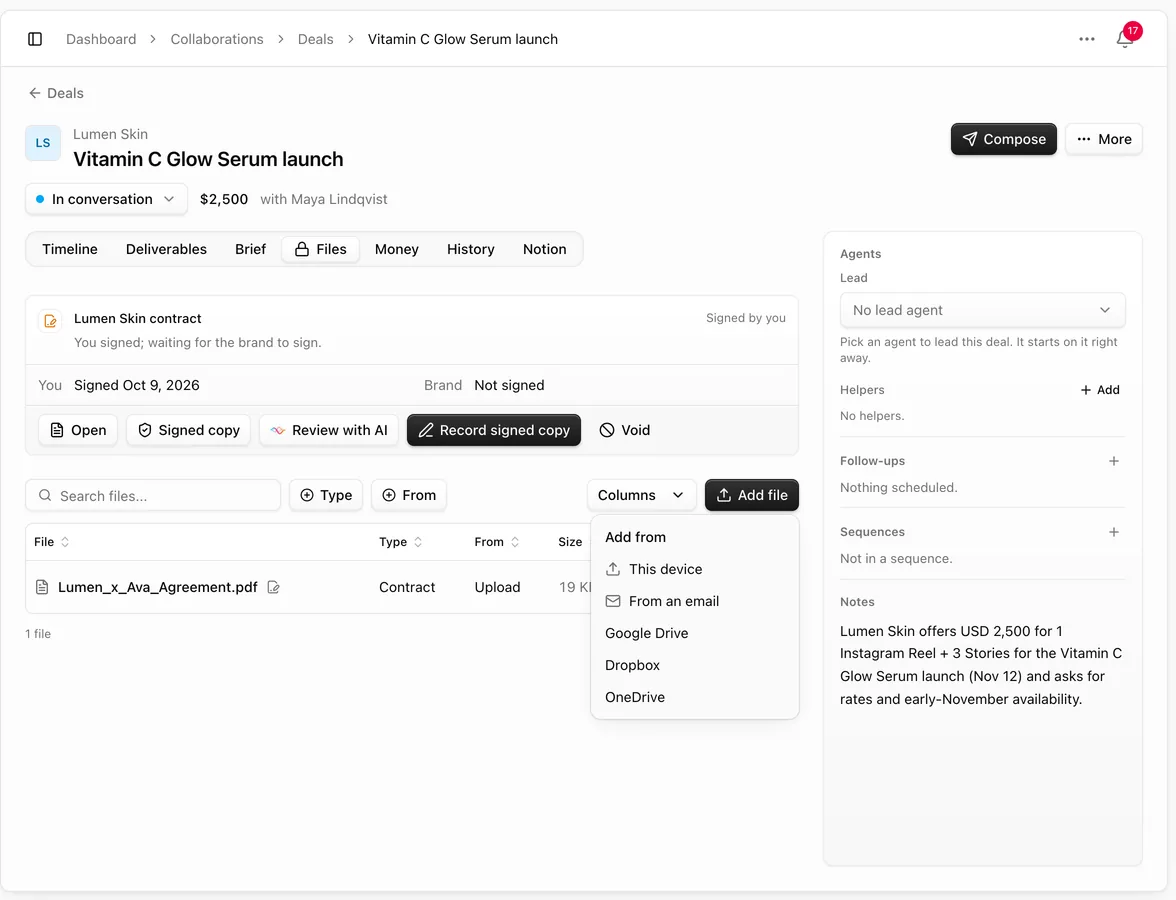Switch to the Deliverables tab

coord(166,249)
